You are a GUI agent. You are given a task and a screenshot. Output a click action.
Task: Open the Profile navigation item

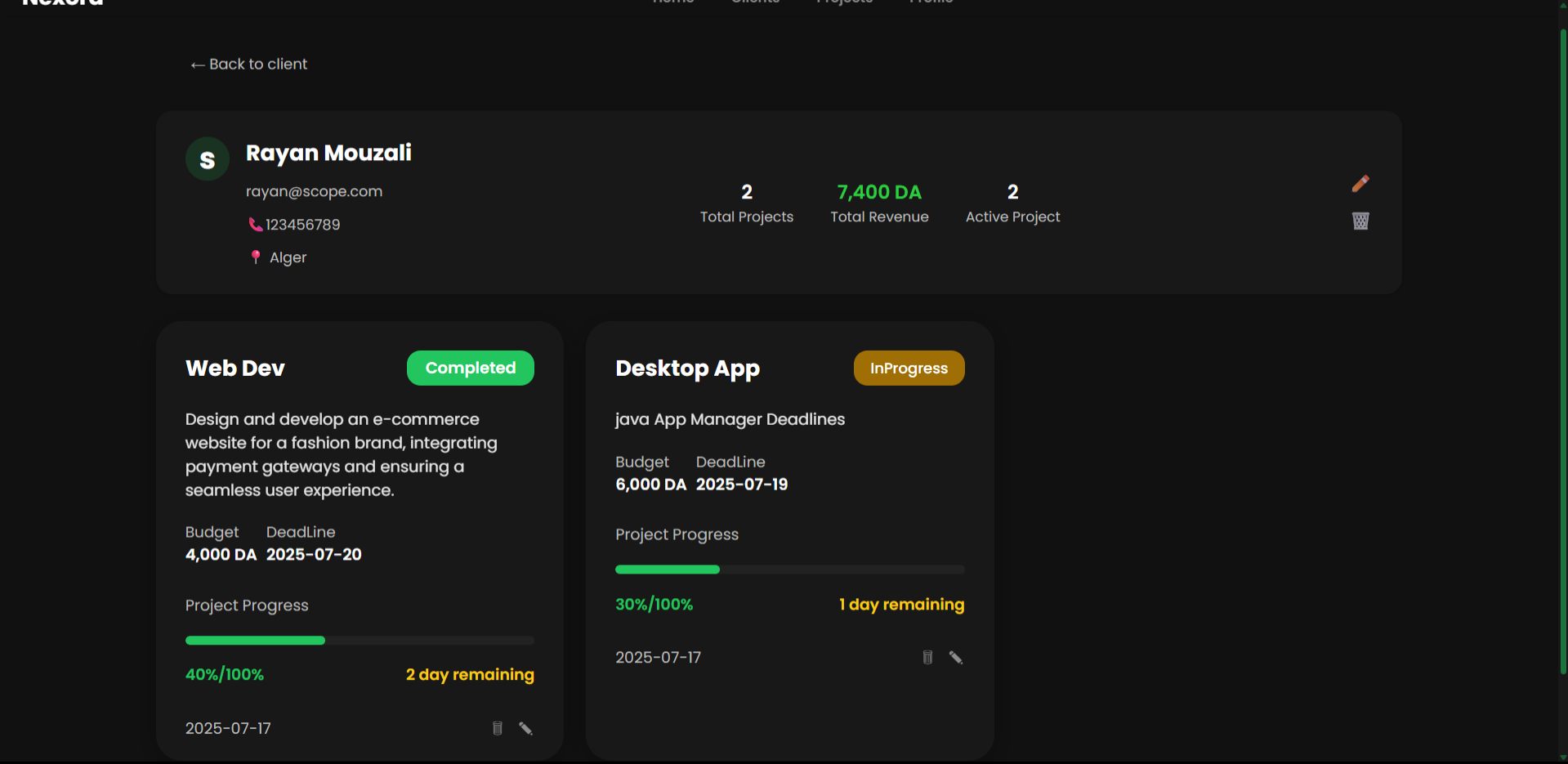930,2
